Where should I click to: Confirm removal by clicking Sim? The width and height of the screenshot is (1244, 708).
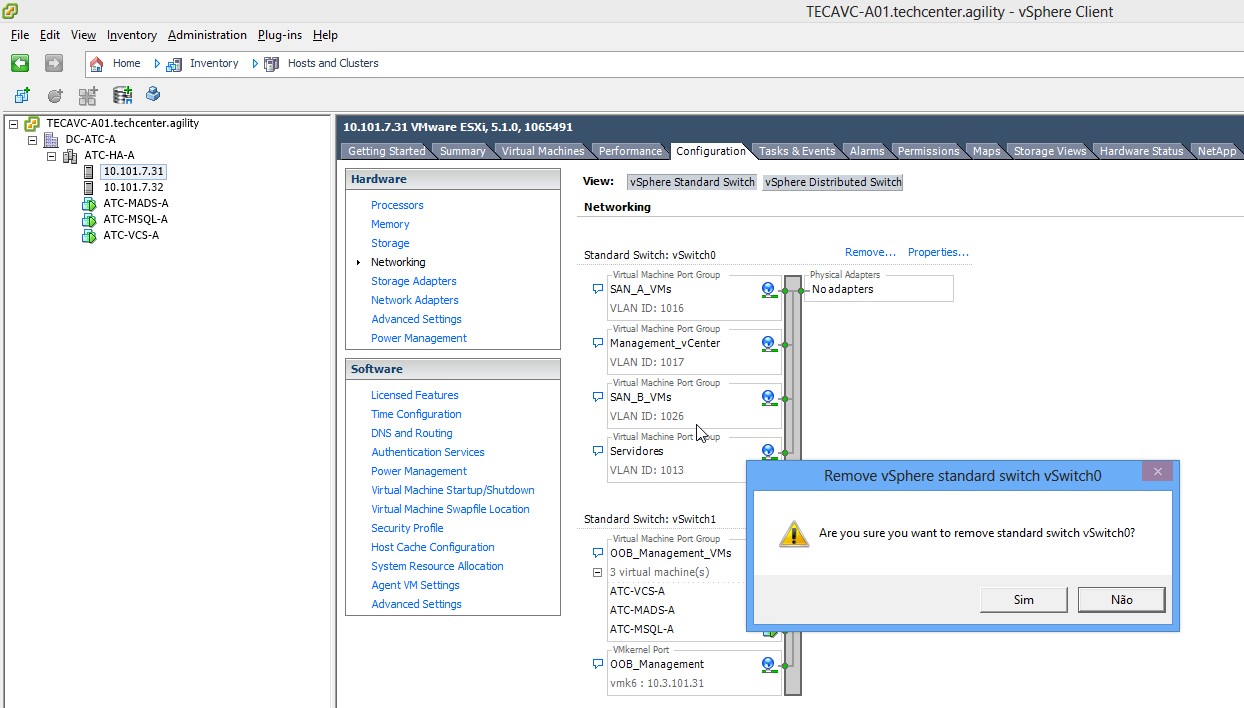pos(1023,599)
